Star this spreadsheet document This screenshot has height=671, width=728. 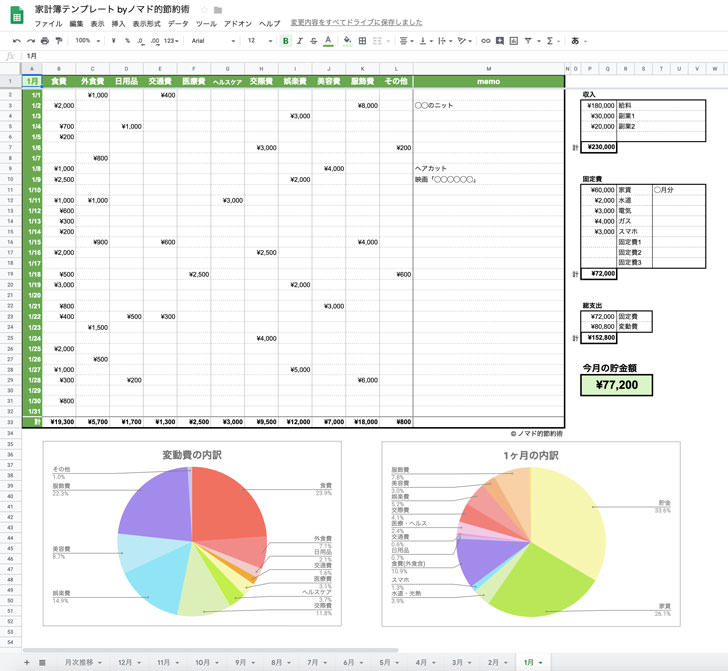[204, 9]
